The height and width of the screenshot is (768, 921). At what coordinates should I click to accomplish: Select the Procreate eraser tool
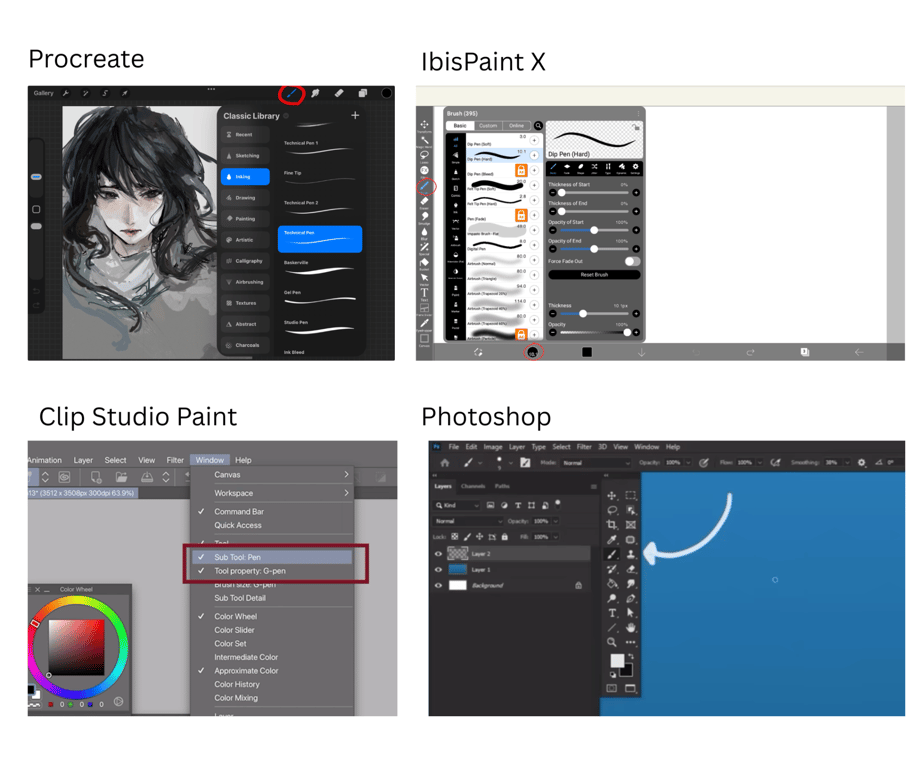[x=339, y=93]
